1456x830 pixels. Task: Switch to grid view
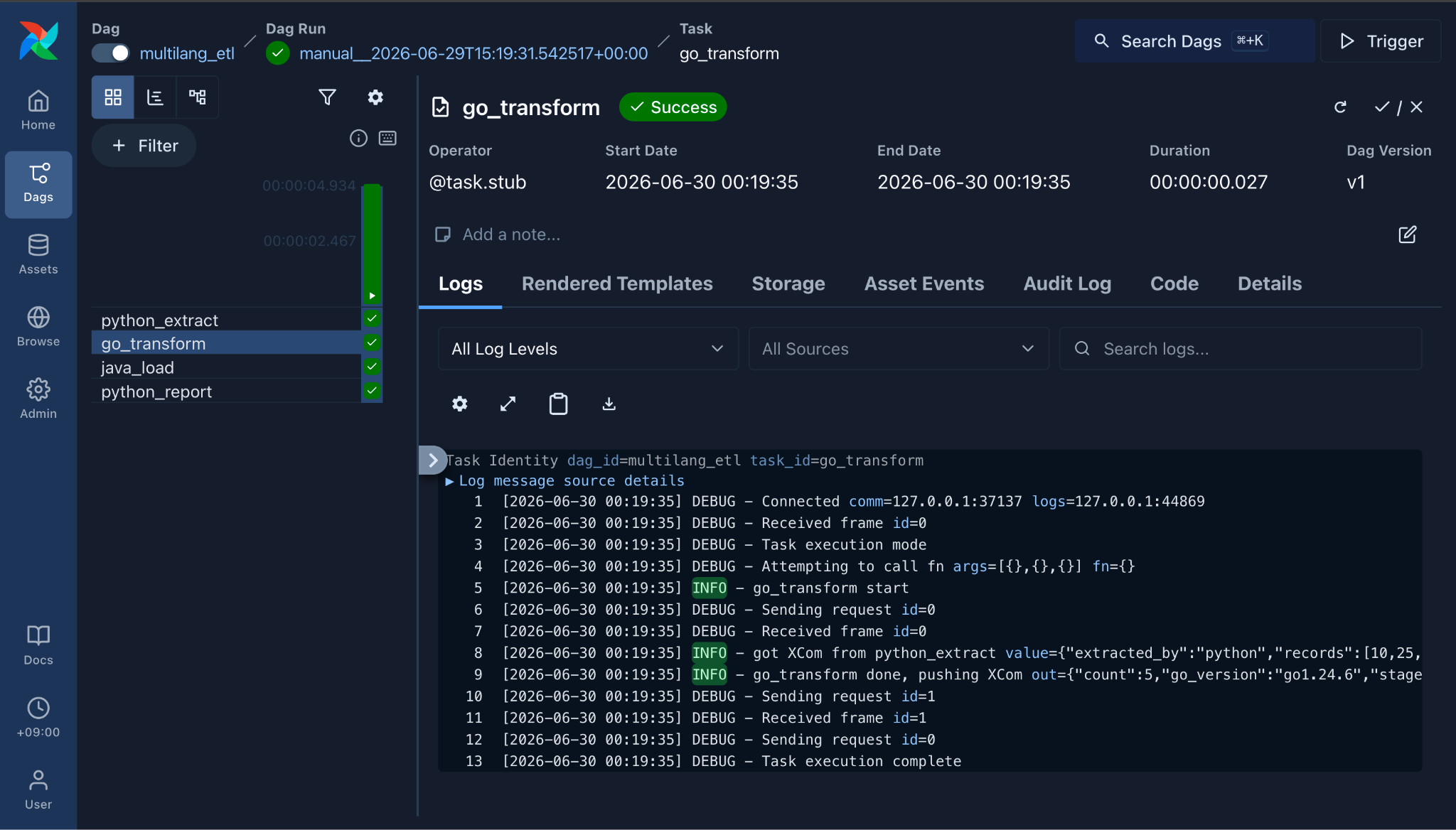click(x=113, y=97)
